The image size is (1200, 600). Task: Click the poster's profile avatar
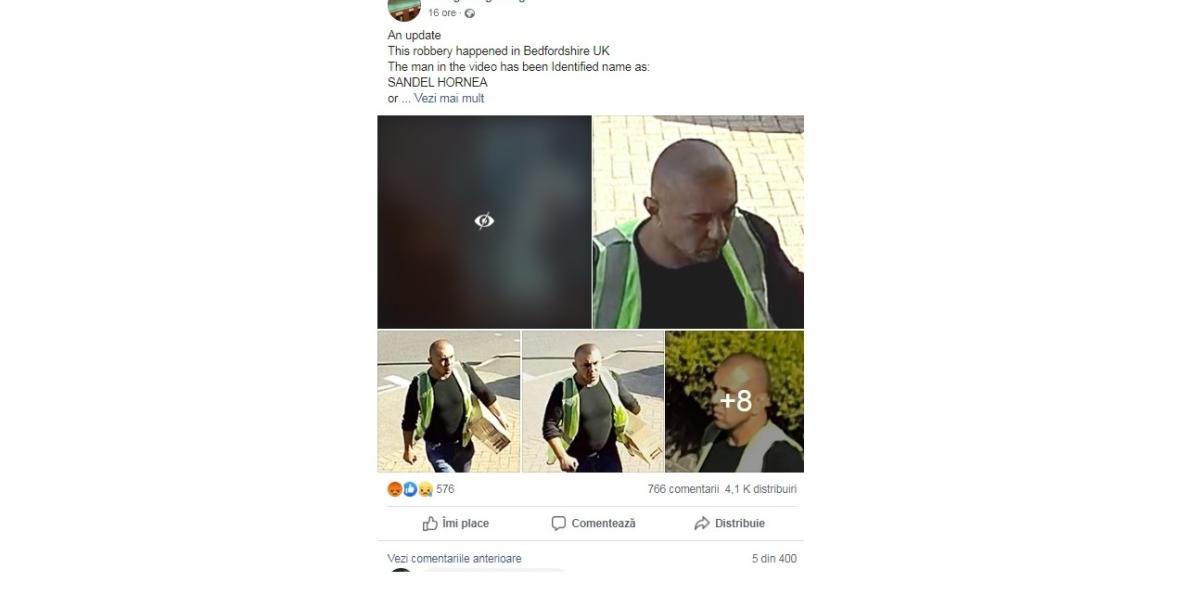[404, 9]
